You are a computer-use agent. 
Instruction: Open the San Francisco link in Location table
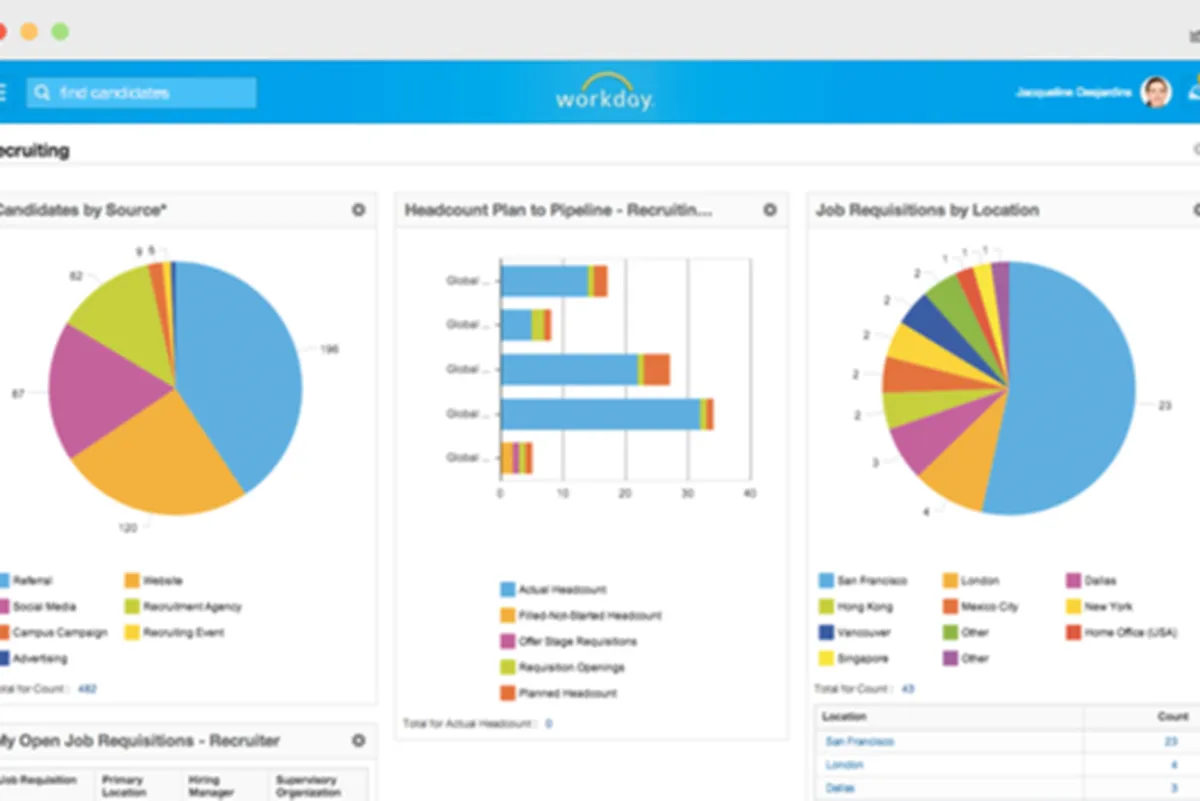point(859,741)
